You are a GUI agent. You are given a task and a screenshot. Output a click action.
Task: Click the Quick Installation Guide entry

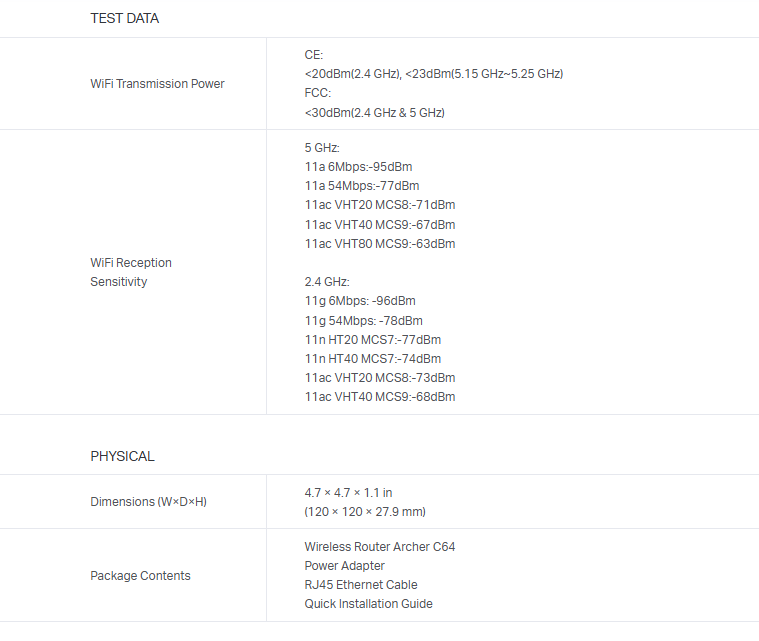368,604
